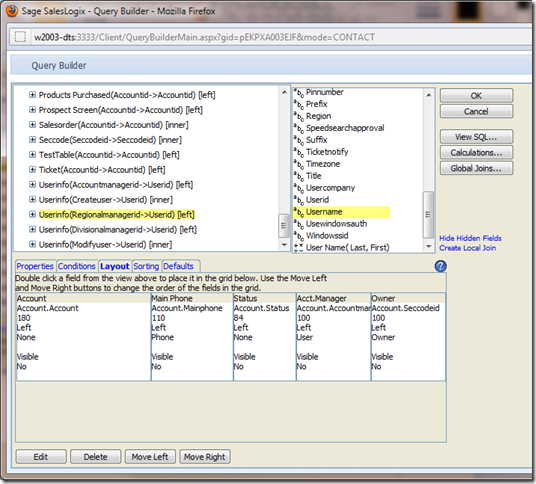Open Calculations dialog
The width and height of the screenshot is (536, 484).
[477, 152]
